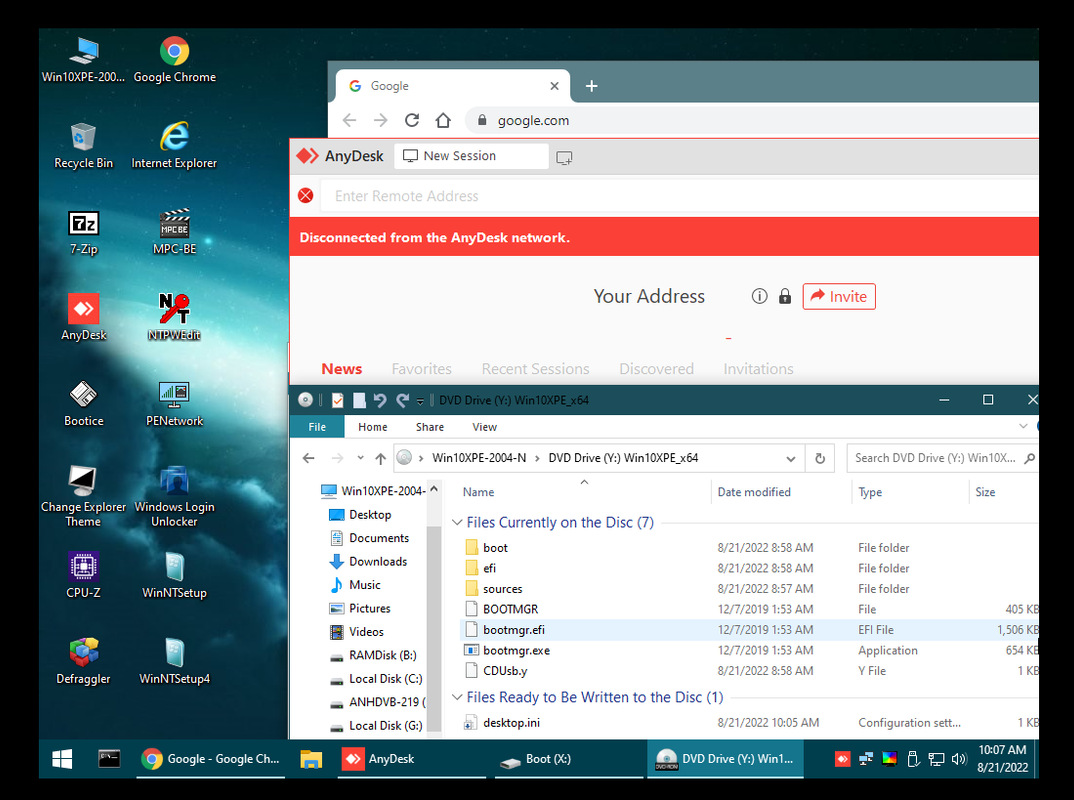This screenshot has height=800, width=1074.
Task: Open AnyDesk Discovered tab
Action: [x=657, y=369]
